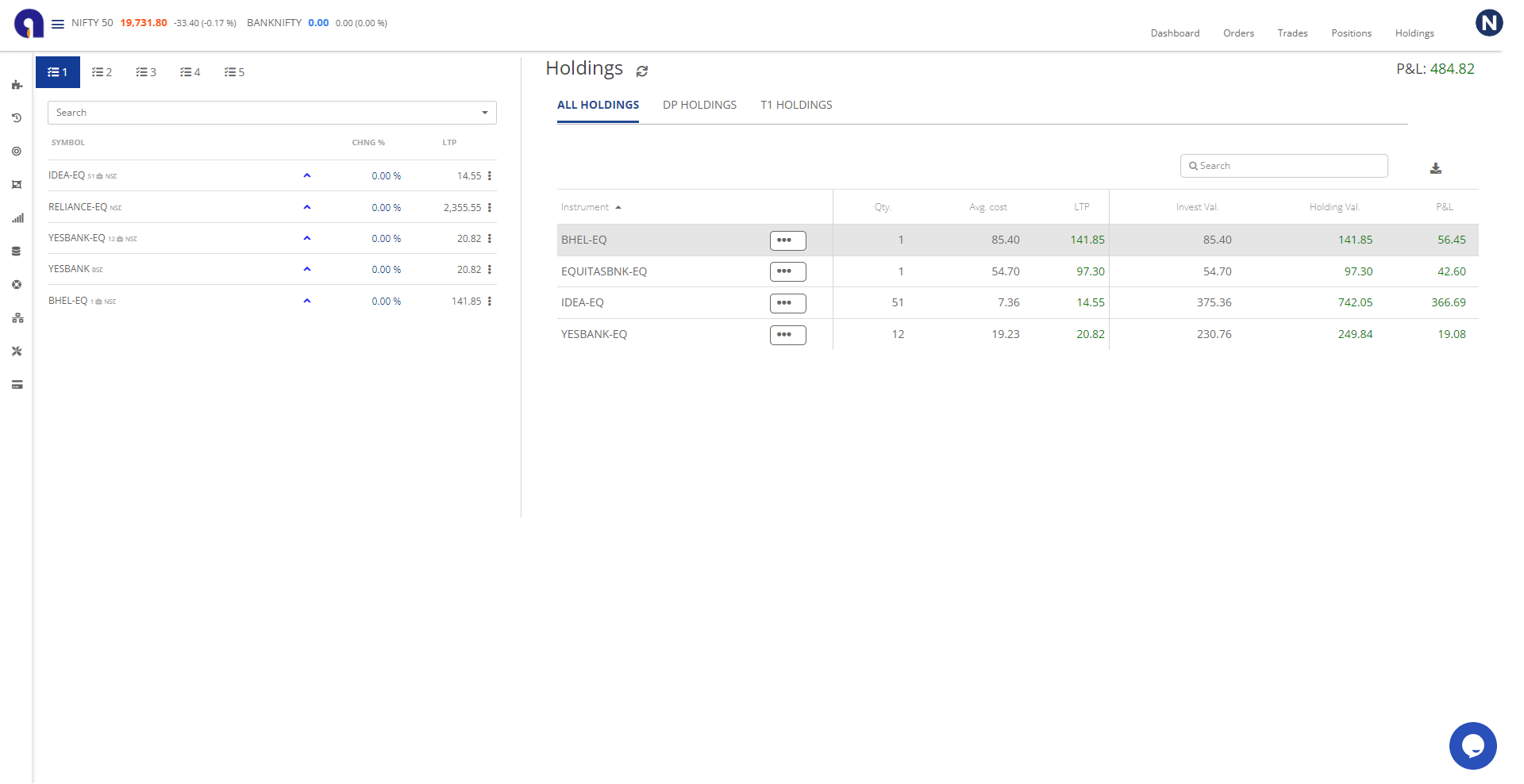Click the signal bars sidebar icon
This screenshot has width=1524, height=784.
point(17,218)
